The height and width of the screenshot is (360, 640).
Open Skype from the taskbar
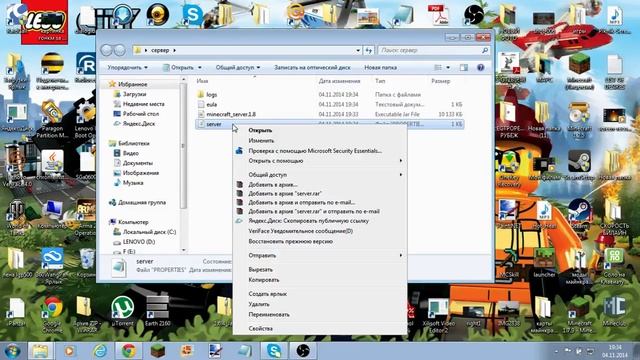click(x=273, y=351)
